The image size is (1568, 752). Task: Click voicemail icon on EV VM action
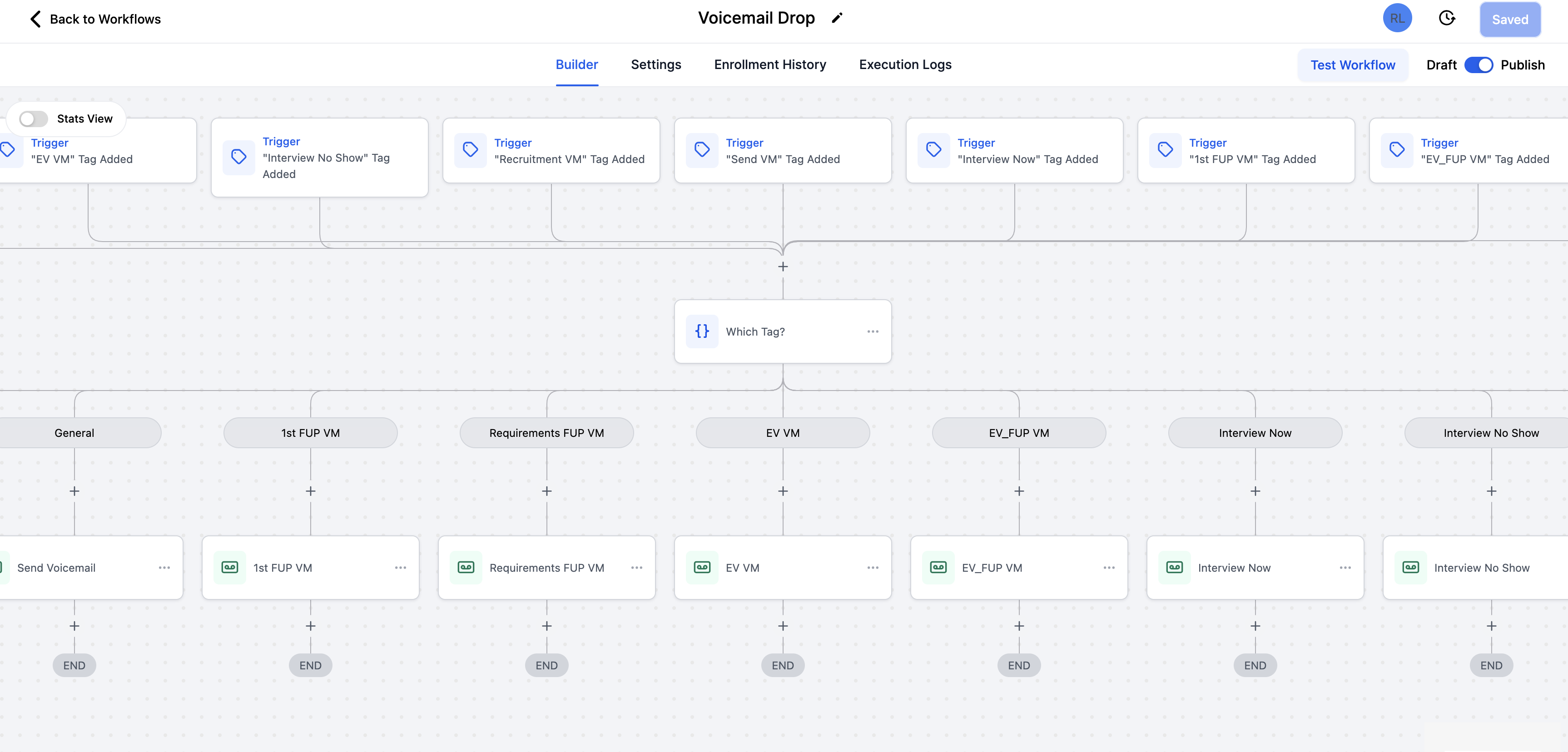(702, 567)
